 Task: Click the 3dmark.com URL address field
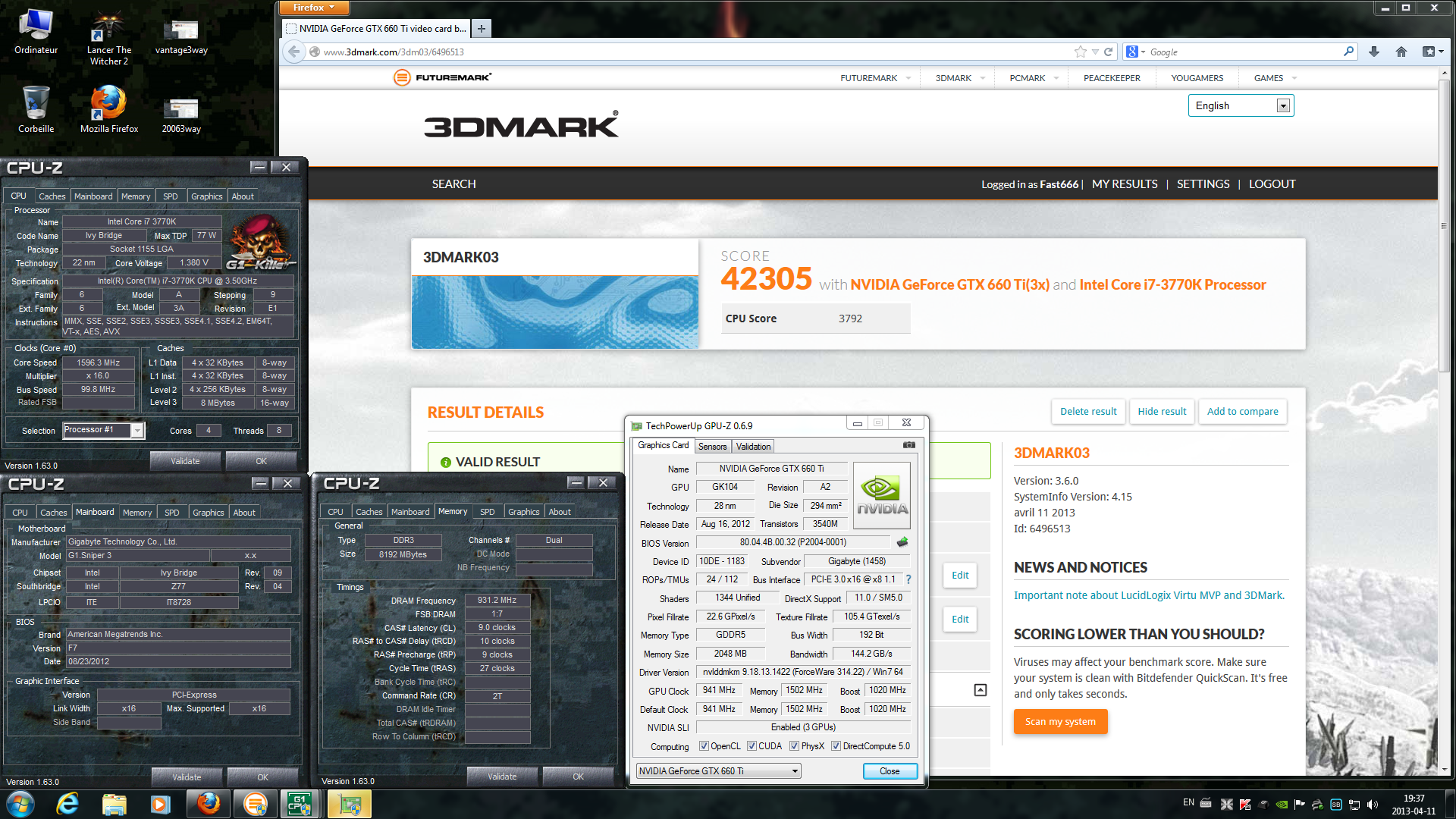pos(690,52)
